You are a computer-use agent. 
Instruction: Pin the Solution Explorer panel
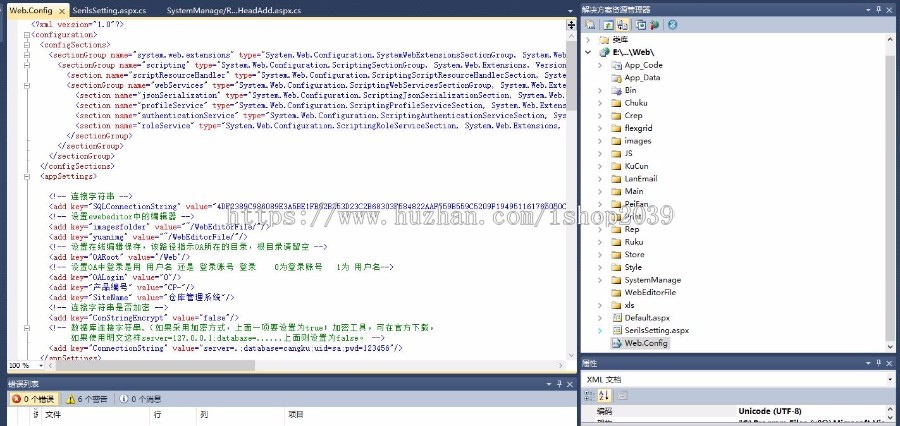(x=879, y=9)
